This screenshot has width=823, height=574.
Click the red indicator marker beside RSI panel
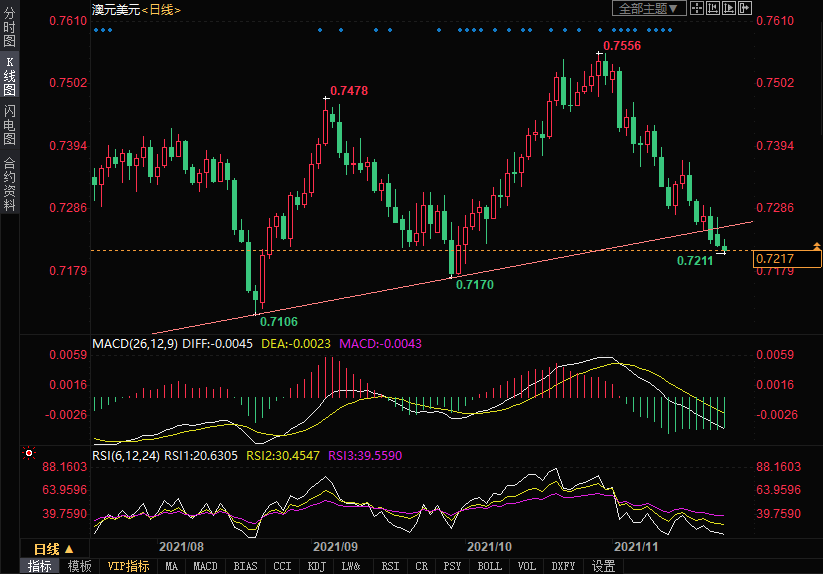(29, 454)
